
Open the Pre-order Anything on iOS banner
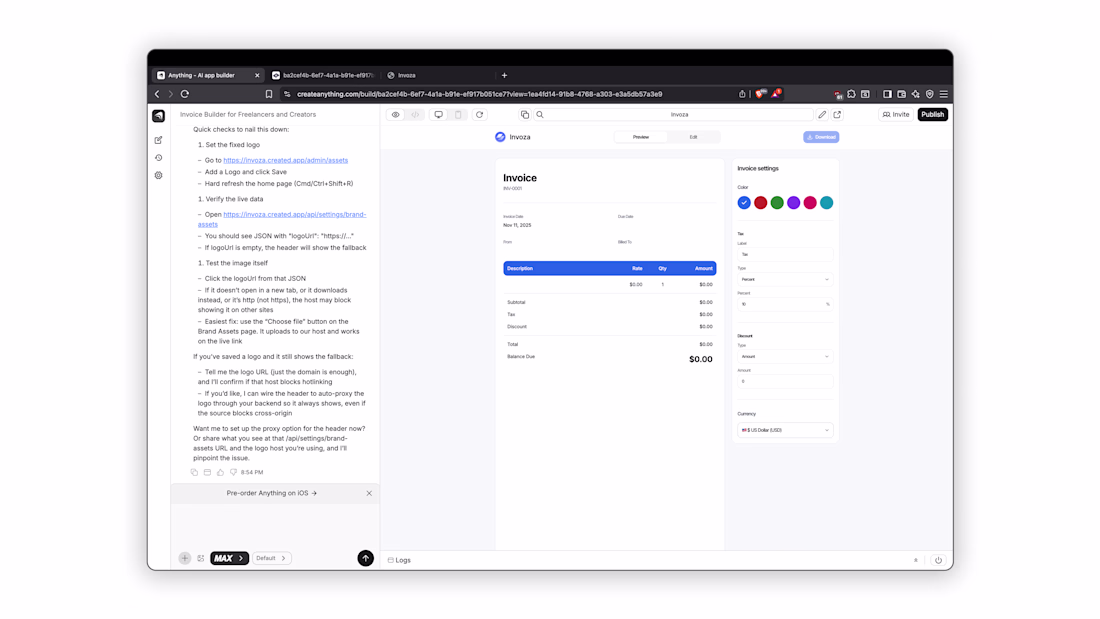pos(271,493)
